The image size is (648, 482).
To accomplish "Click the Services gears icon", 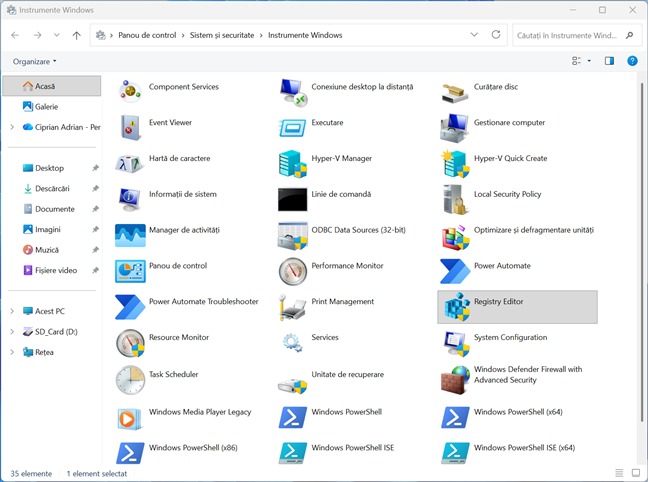I will (293, 343).
